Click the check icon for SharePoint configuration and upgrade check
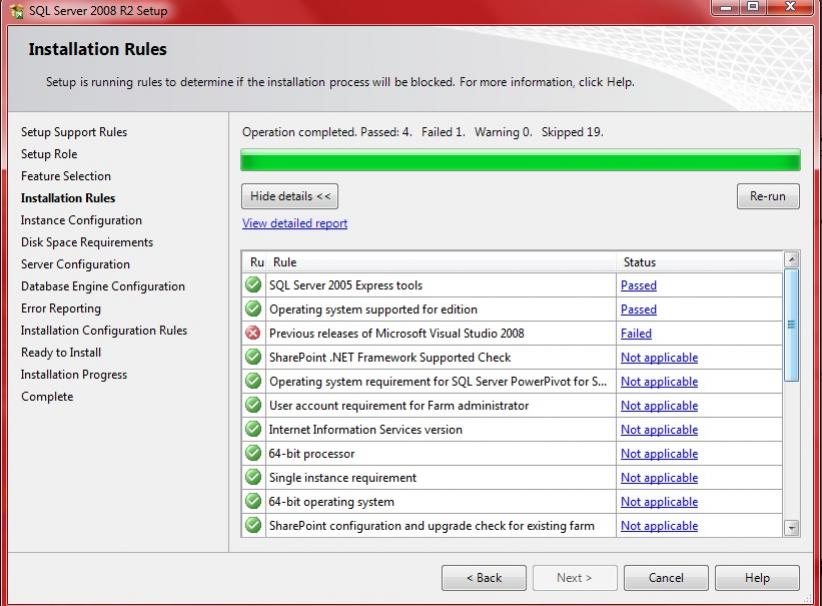Viewport: 822px width, 606px height. (x=253, y=525)
